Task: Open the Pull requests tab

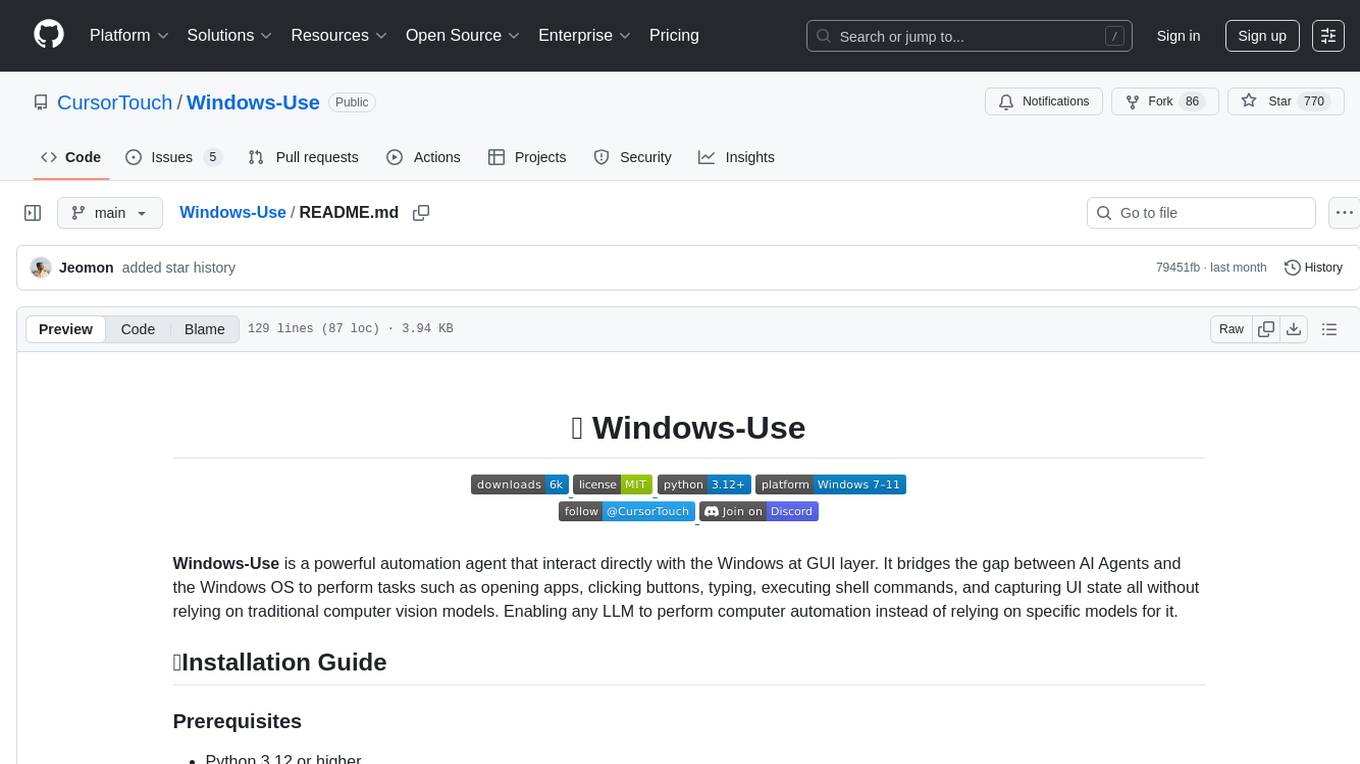Action: point(303,157)
